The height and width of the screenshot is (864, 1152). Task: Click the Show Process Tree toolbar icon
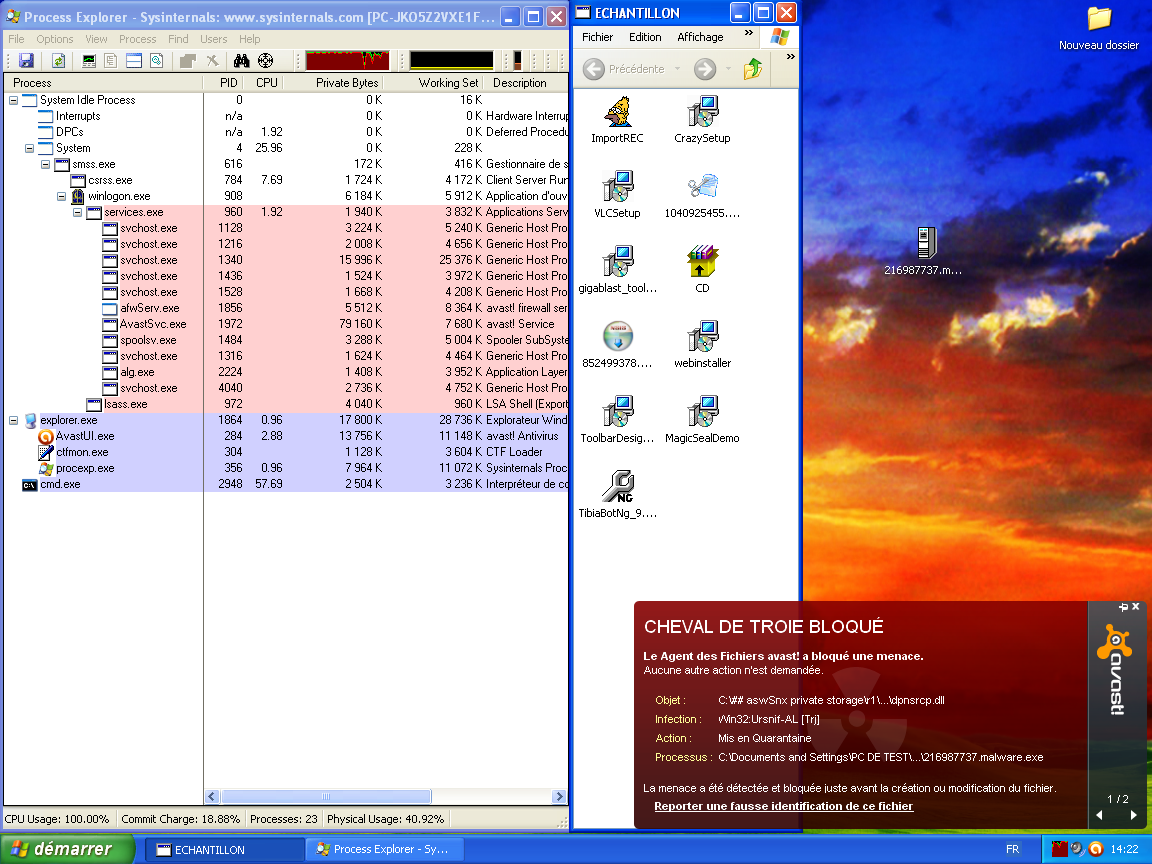click(111, 61)
